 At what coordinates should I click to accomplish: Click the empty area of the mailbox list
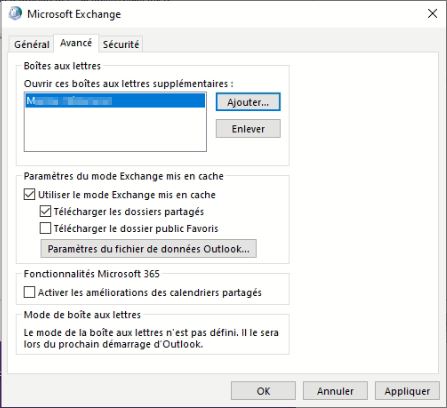click(115, 130)
